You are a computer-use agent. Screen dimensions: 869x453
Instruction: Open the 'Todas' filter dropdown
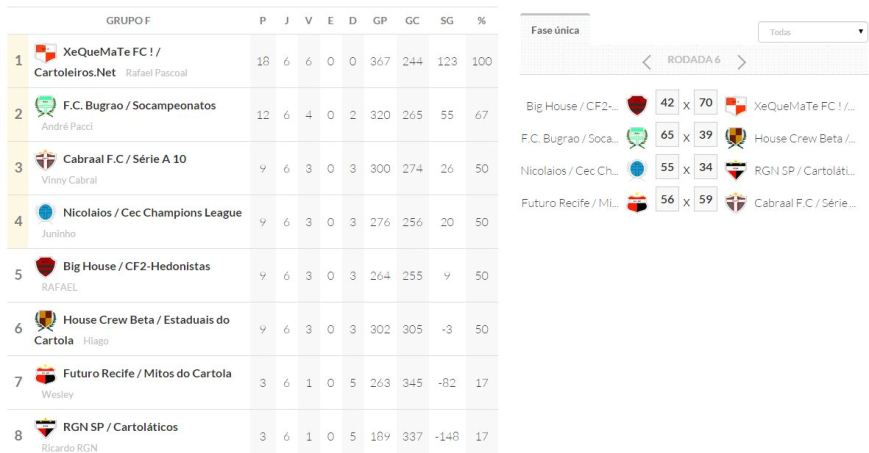click(x=812, y=32)
